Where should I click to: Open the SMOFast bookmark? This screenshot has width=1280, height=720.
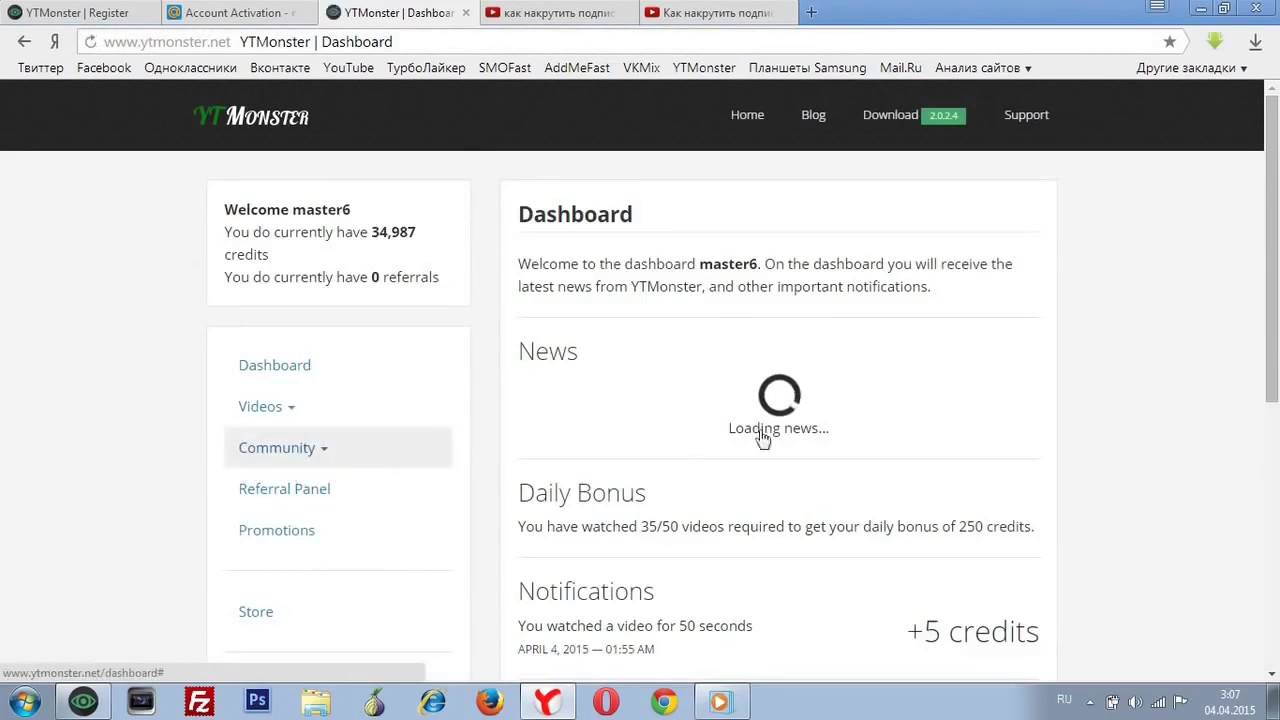click(505, 68)
